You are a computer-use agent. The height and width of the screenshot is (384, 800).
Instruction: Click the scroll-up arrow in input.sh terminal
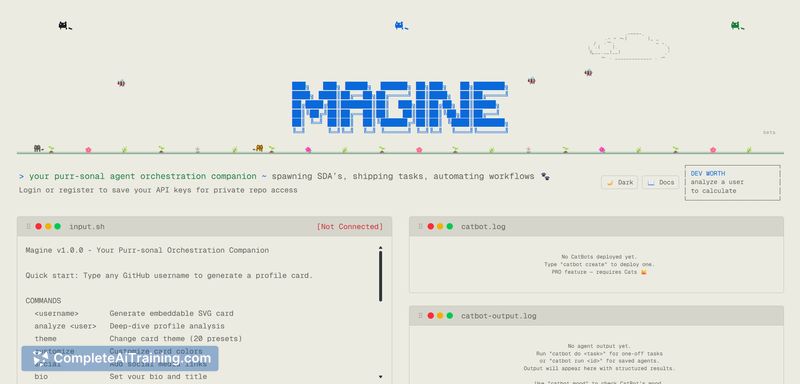(380, 248)
